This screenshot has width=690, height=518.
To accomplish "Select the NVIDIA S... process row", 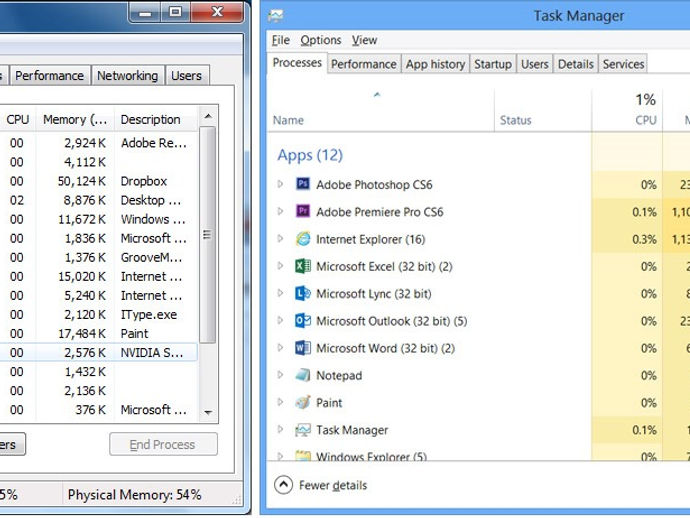I will [99, 353].
